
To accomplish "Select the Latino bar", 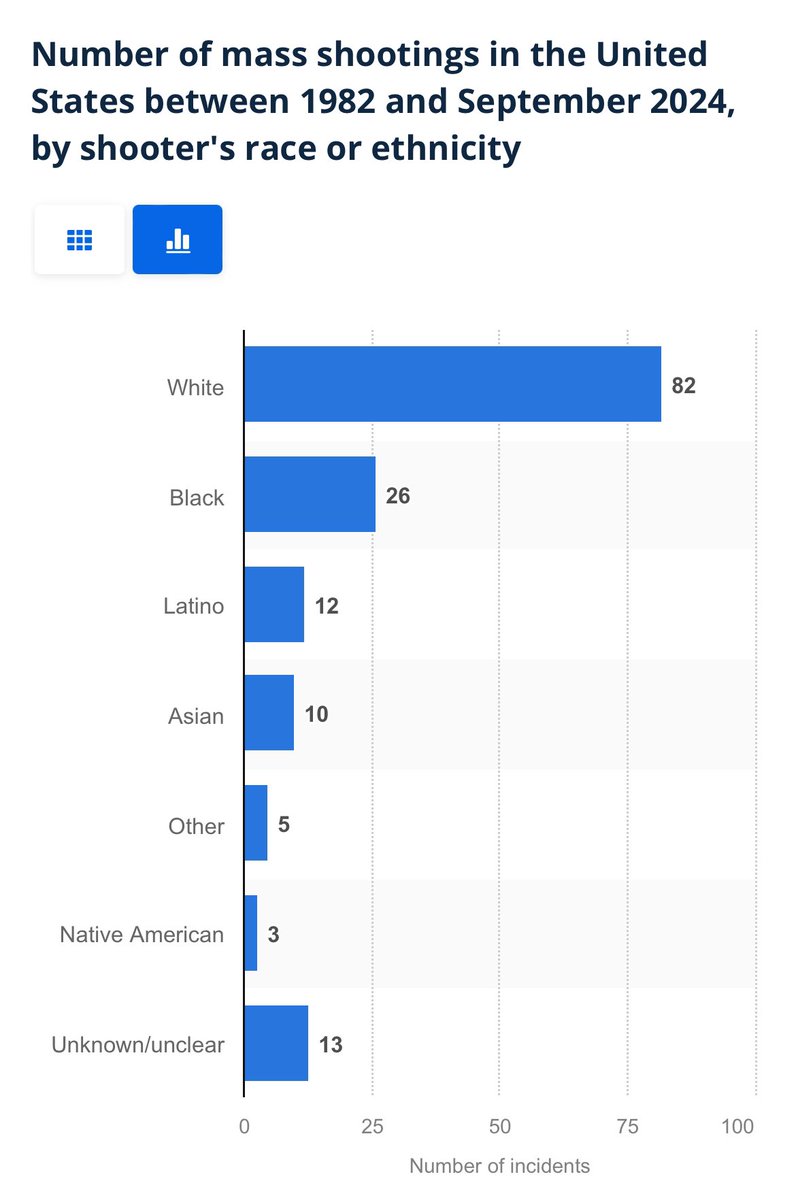I will point(274,604).
